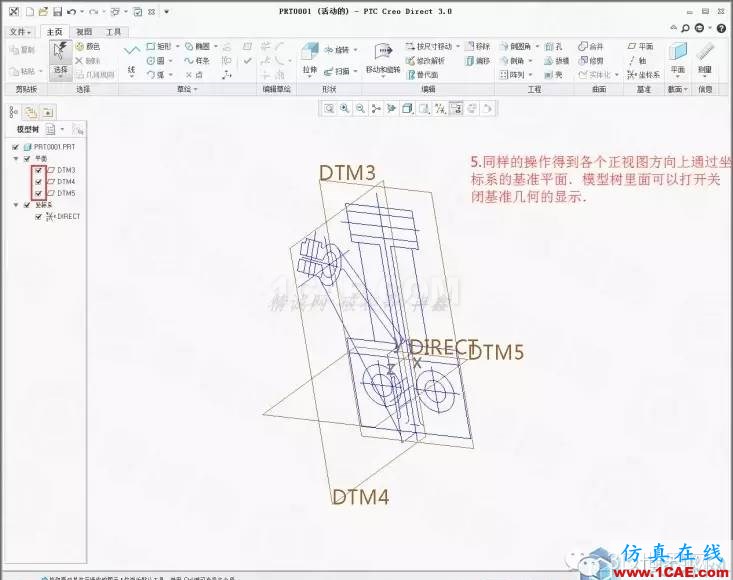This screenshot has width=733, height=580.
Task: Click the 阵列 (Pattern) button
Action: (512, 75)
